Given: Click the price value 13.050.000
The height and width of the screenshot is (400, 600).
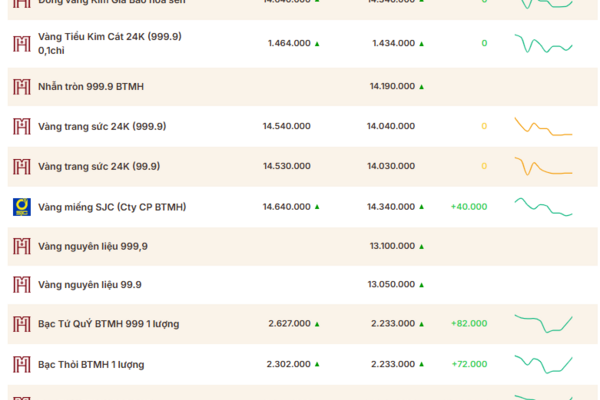Looking at the screenshot, I should click(391, 284).
